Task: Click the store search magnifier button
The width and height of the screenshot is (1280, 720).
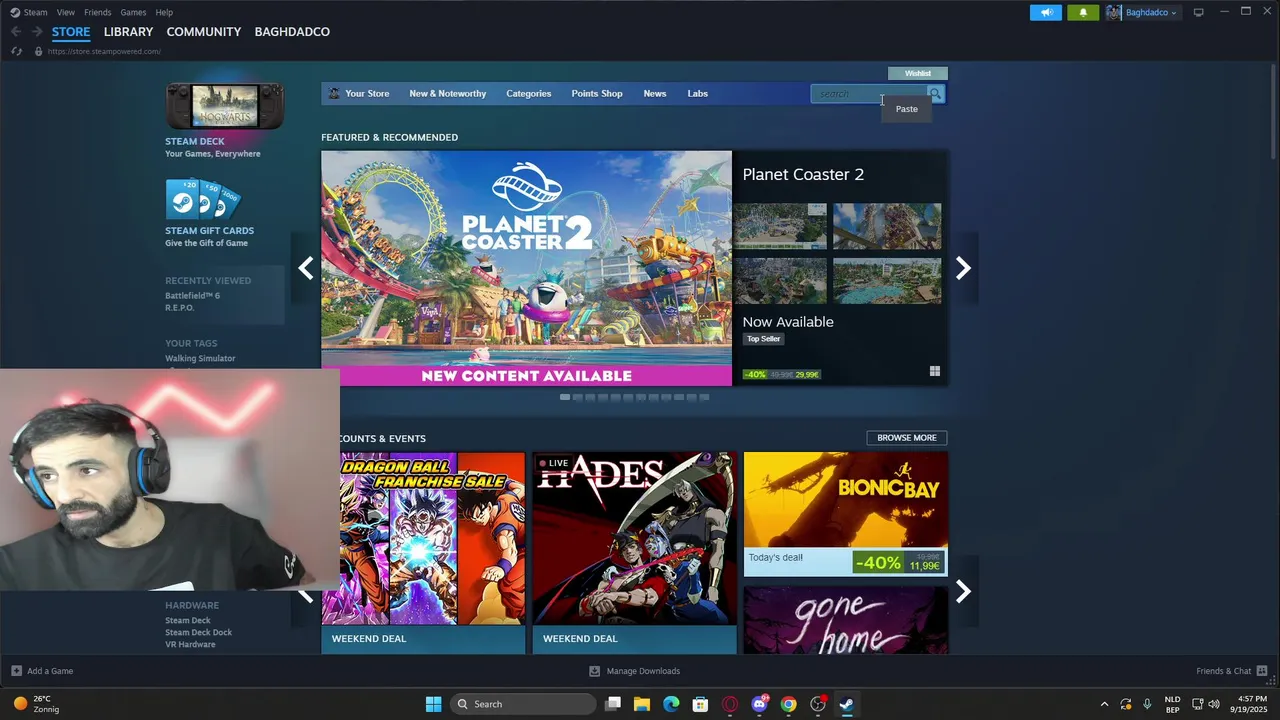Action: coord(935,94)
